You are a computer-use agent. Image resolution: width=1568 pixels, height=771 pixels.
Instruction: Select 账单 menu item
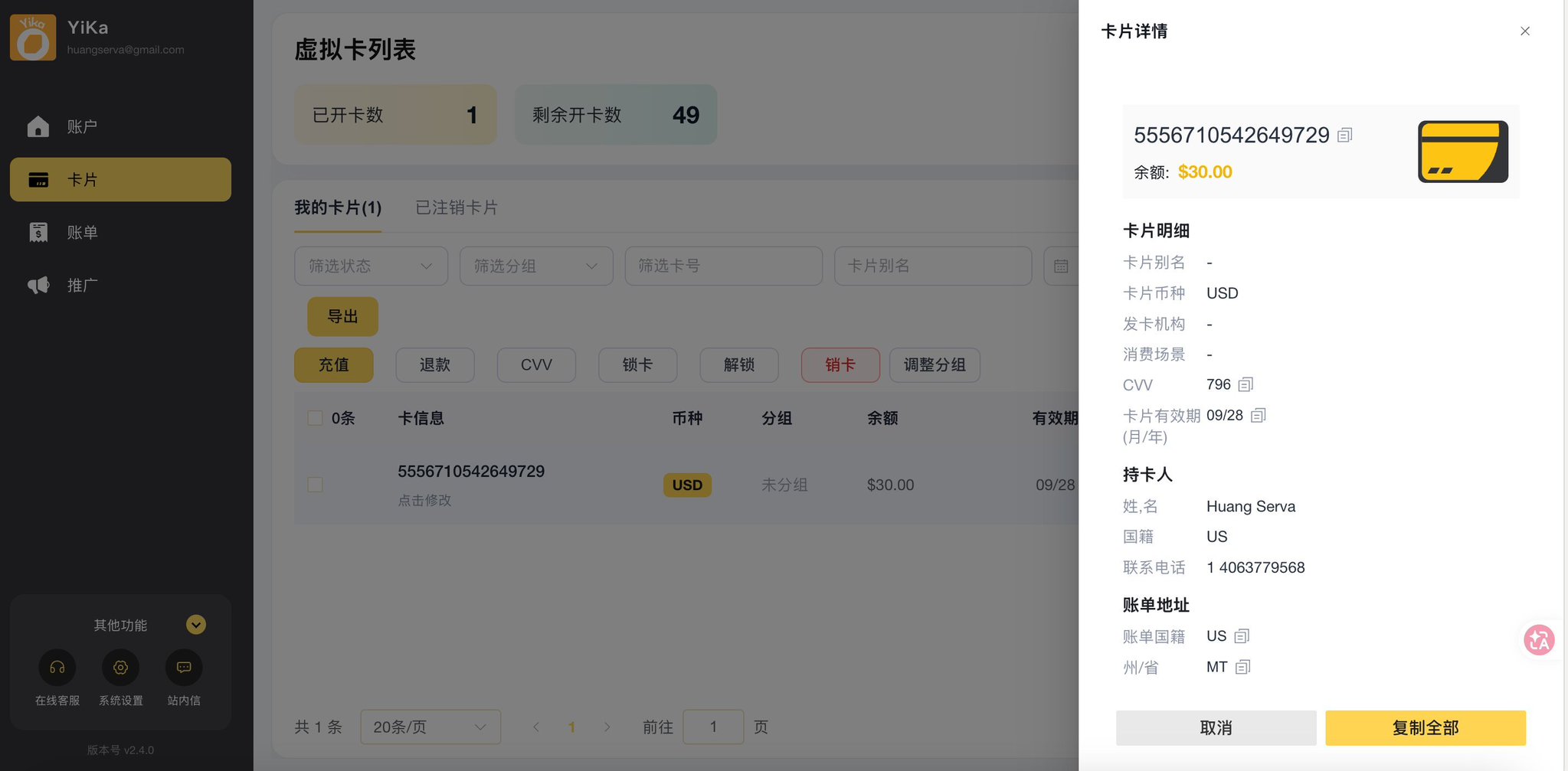point(120,232)
